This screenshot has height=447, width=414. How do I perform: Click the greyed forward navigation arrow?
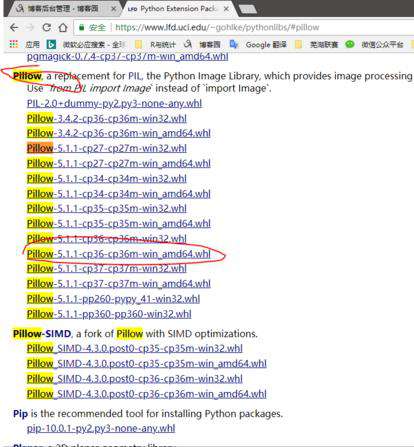pos(30,28)
